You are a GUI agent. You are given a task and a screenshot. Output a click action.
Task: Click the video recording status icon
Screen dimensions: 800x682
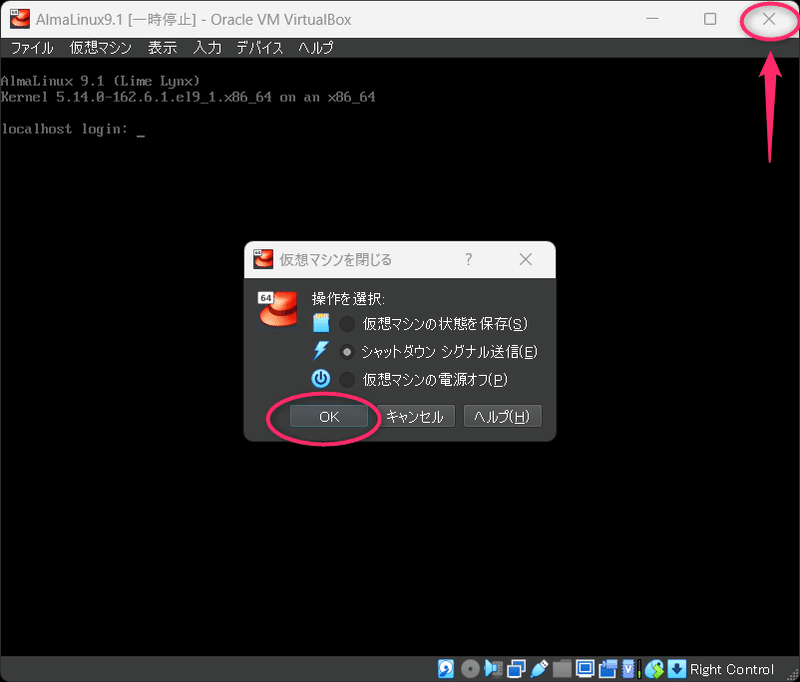pos(608,668)
